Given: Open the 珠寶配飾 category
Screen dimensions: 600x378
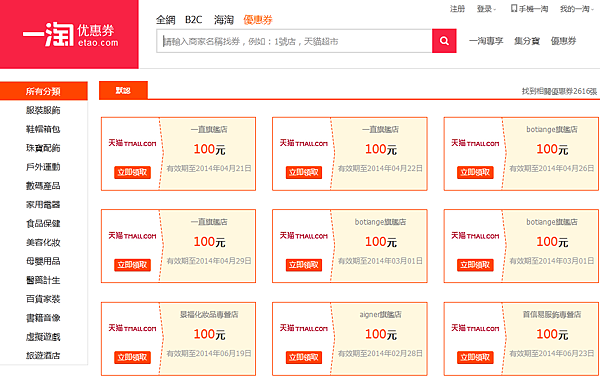Looking at the screenshot, I should click(43, 148).
